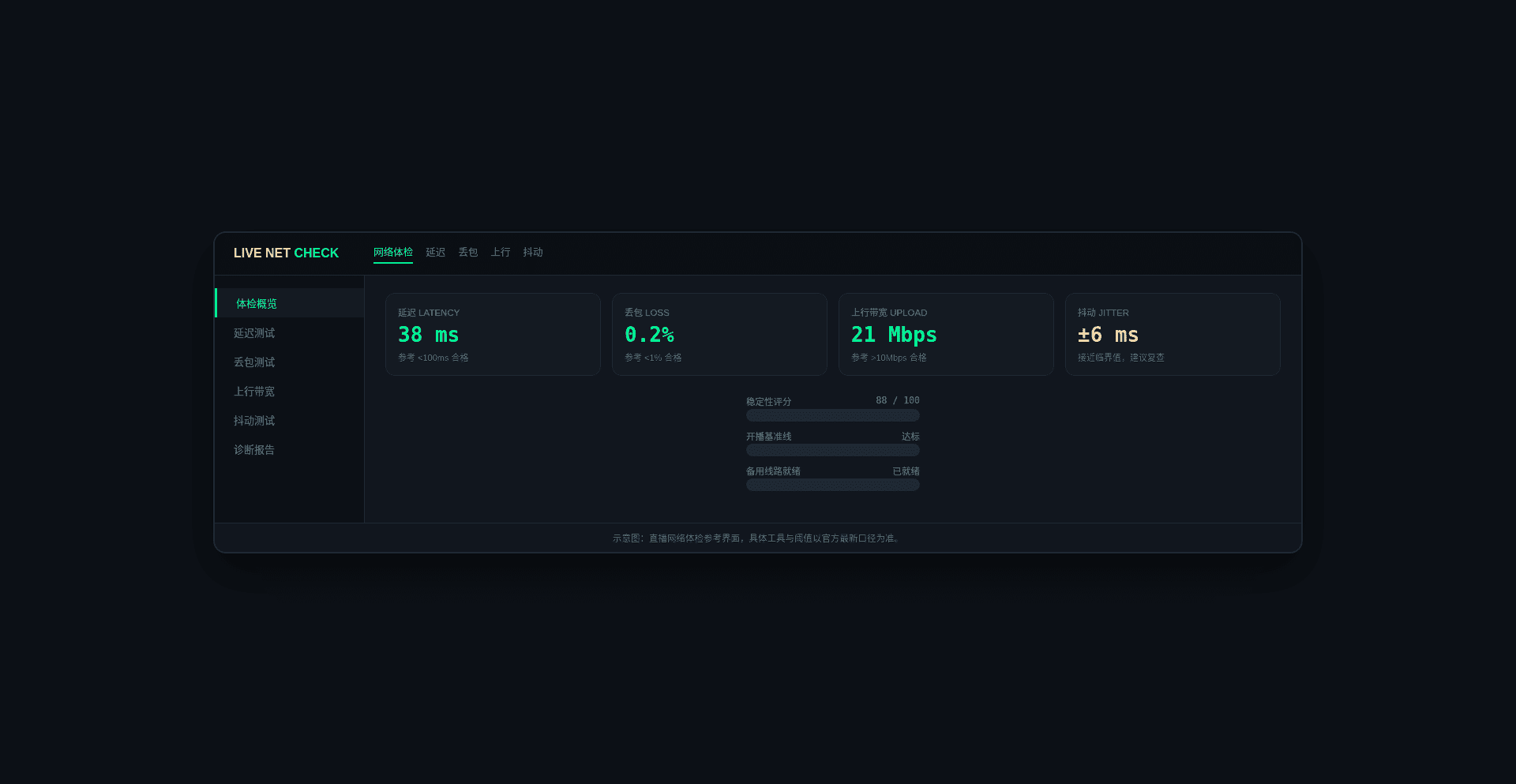The image size is (1516, 784).
Task: Click the 开播基准线 progress bar
Action: click(x=833, y=450)
